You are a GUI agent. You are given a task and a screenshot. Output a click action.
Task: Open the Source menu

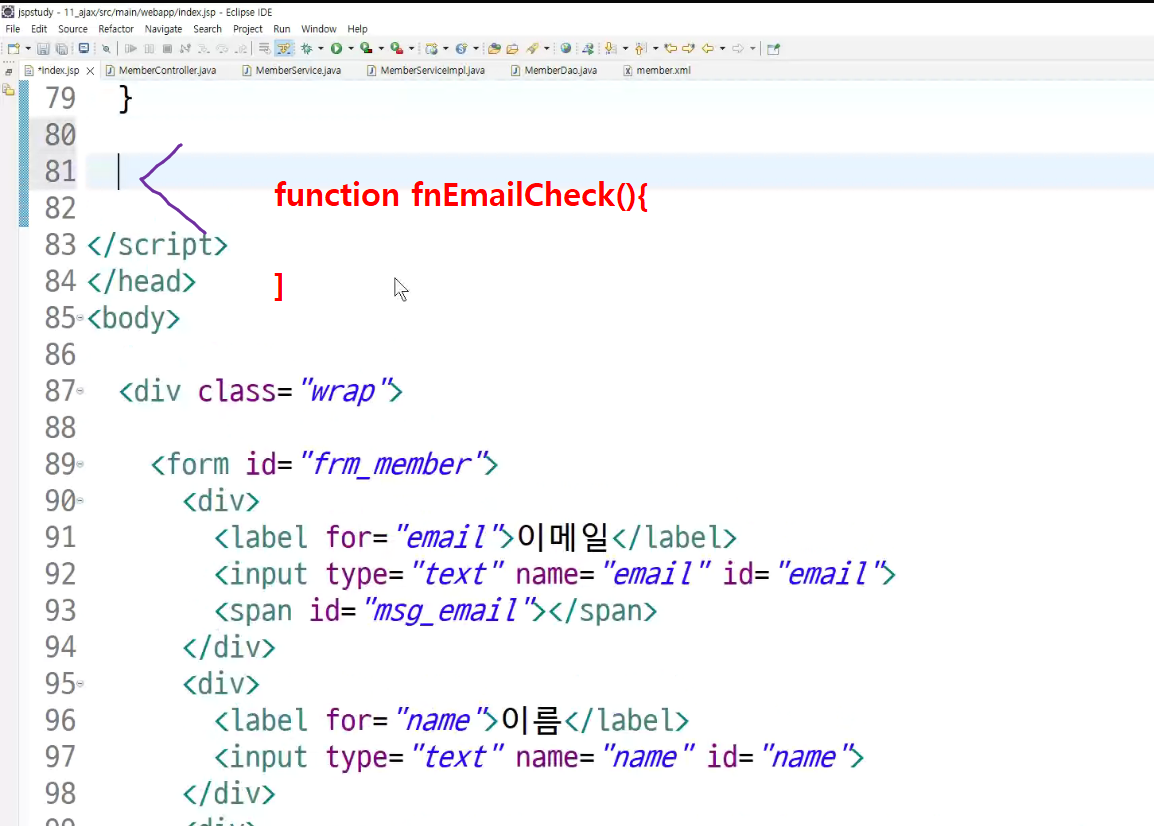[x=73, y=29]
